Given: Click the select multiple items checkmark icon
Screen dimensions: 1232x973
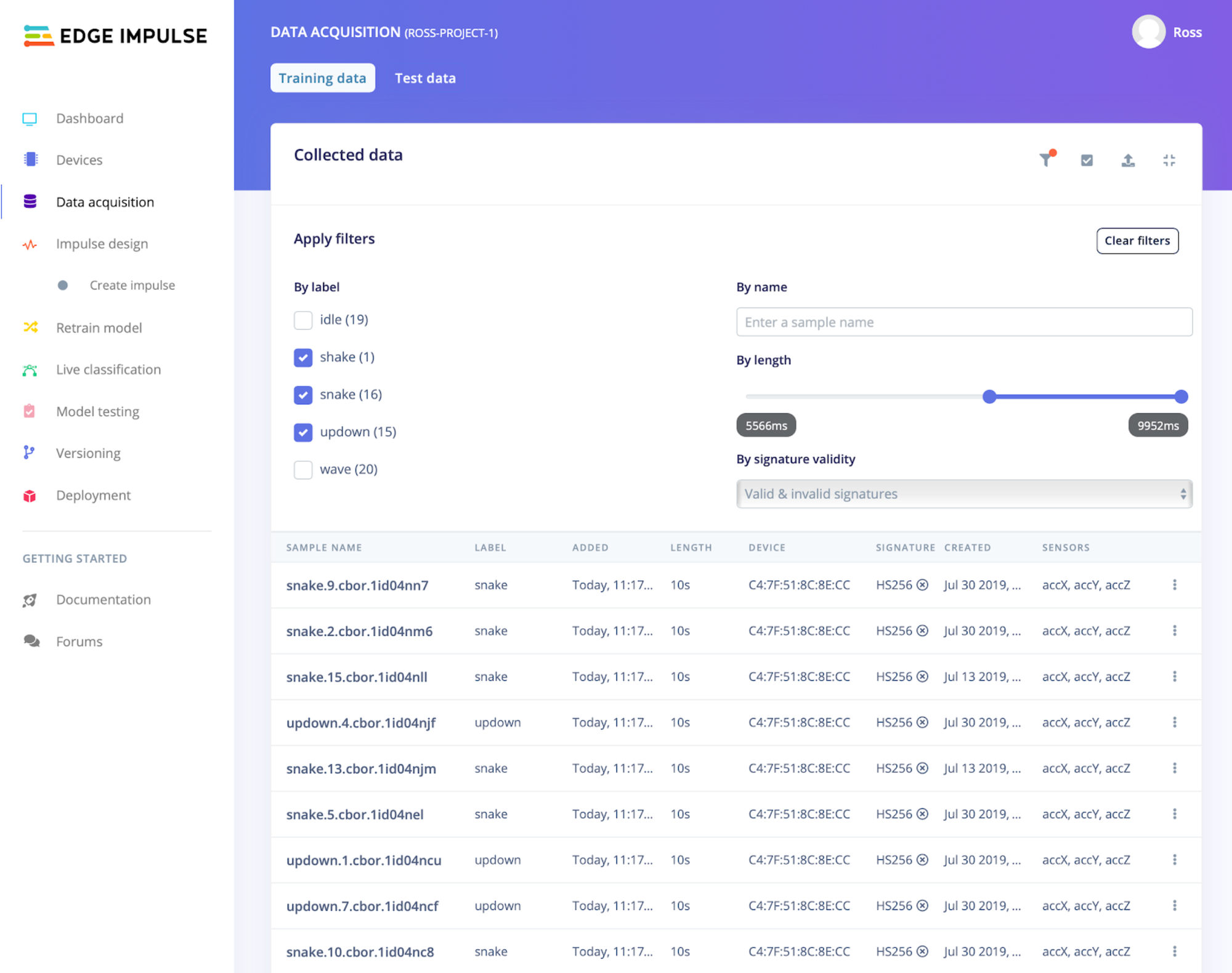Looking at the screenshot, I should [1087, 160].
